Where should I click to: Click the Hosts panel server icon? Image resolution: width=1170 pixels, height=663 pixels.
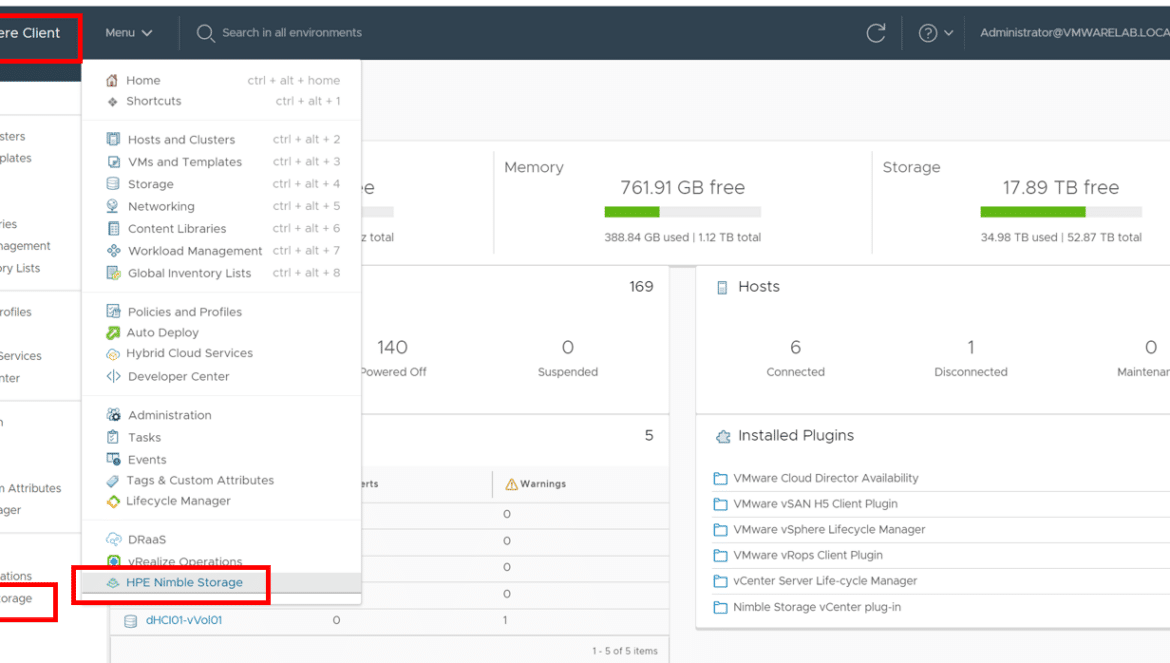click(x=722, y=288)
